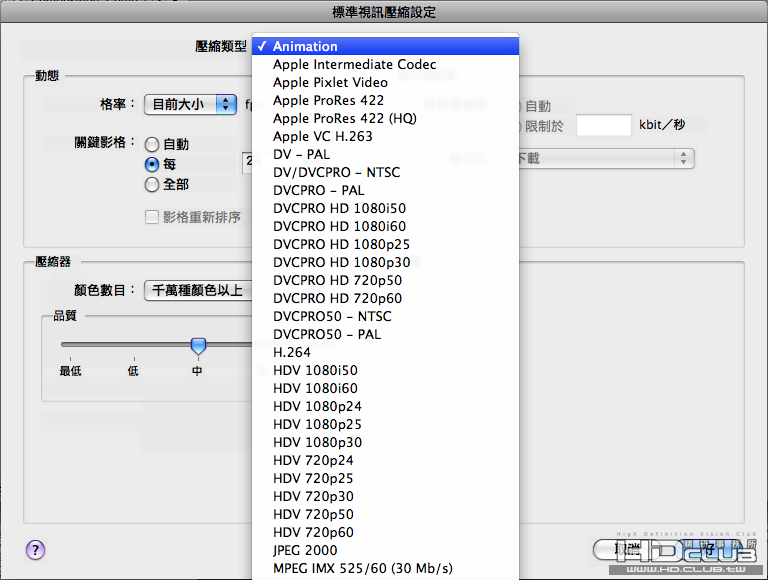Select HDV 1080p24

(x=385, y=406)
